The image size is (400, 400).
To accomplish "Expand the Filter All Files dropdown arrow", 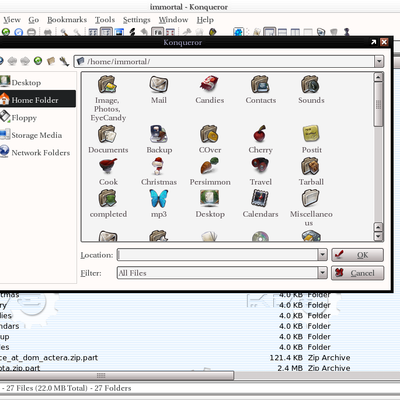I will 322,273.
